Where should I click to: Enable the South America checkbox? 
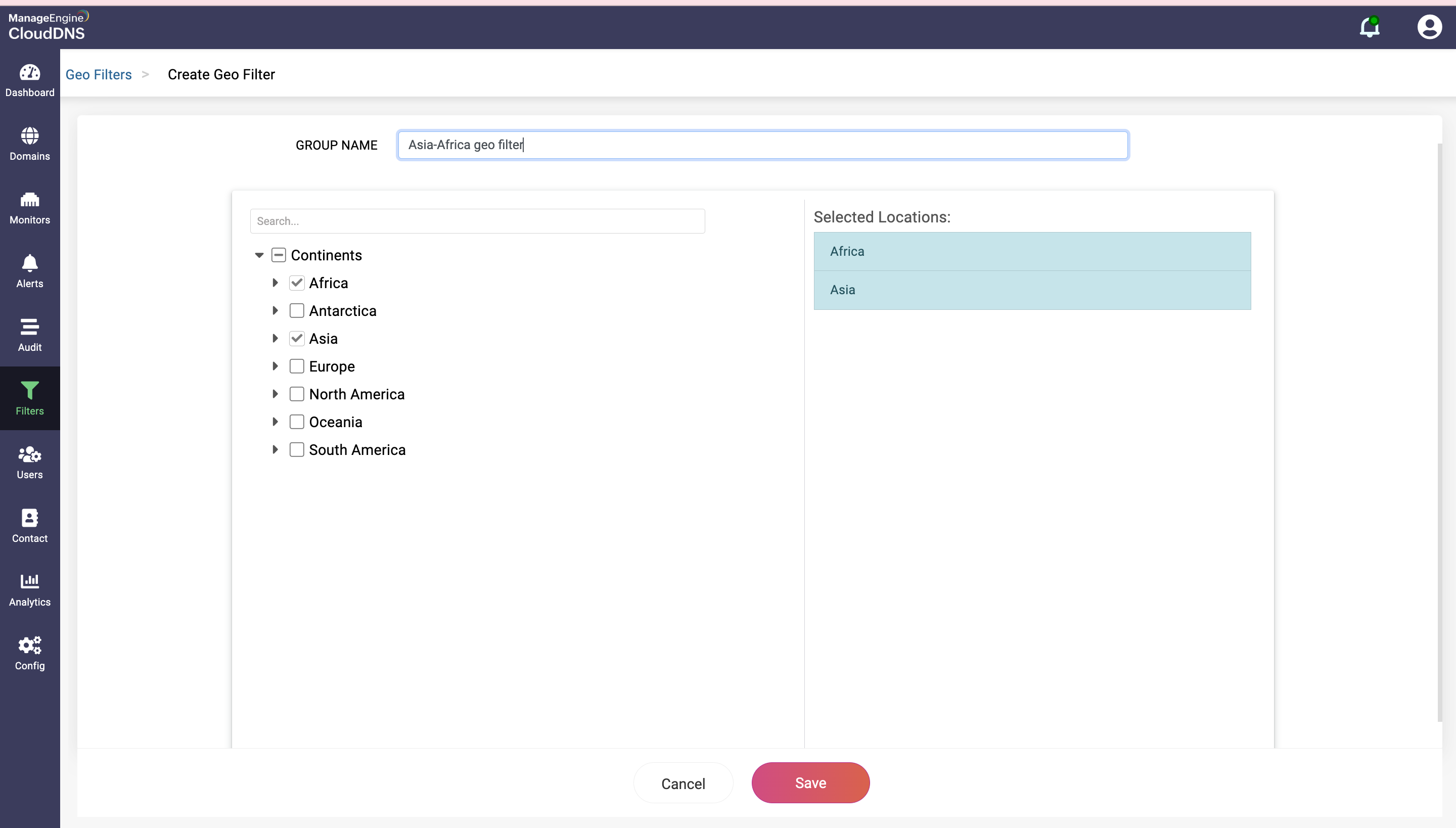tap(297, 450)
